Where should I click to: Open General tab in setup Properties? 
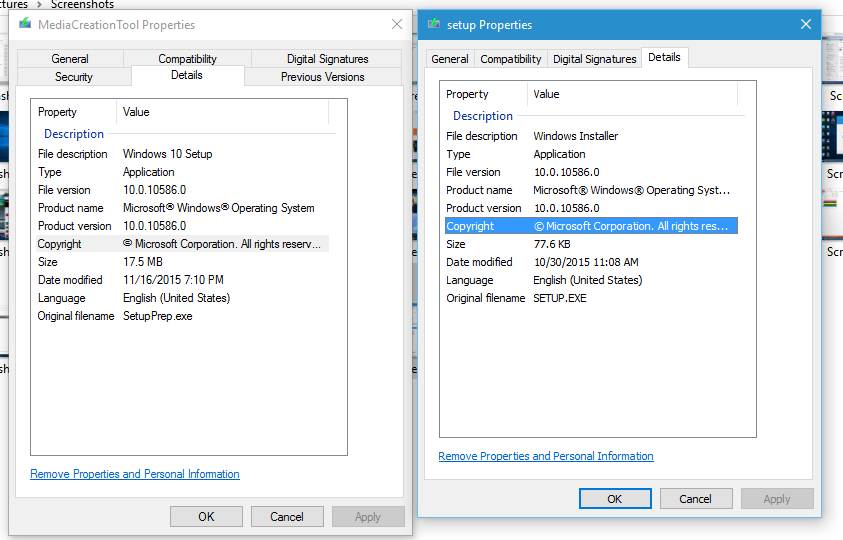[449, 59]
